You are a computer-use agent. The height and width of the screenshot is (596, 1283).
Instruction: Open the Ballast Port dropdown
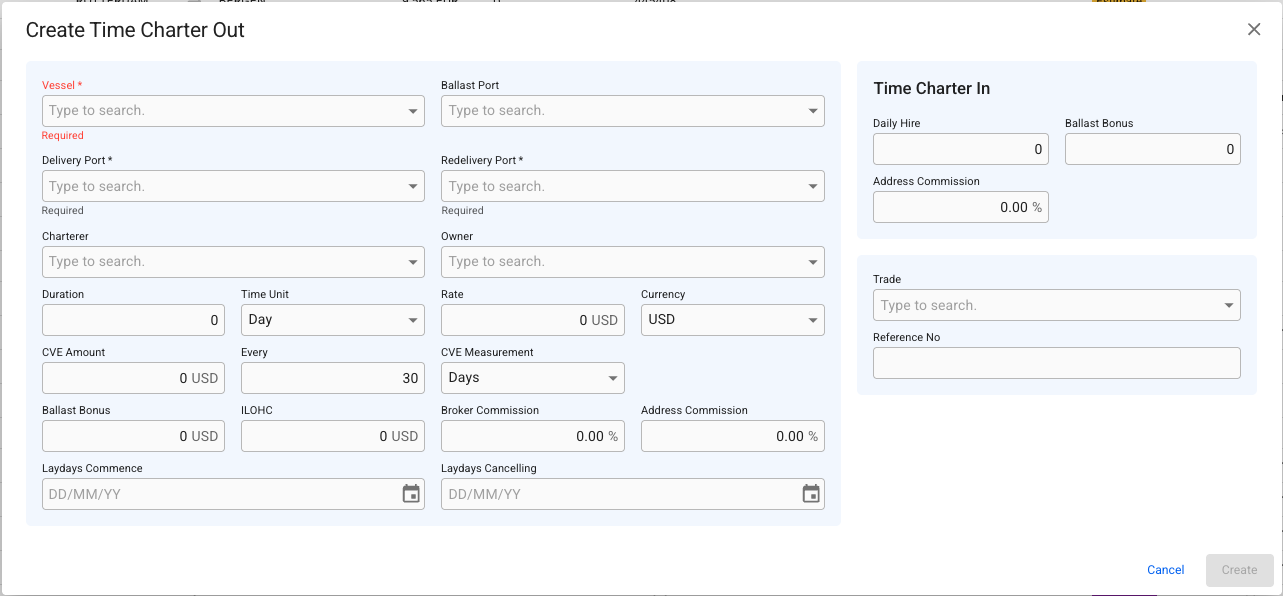pos(812,111)
